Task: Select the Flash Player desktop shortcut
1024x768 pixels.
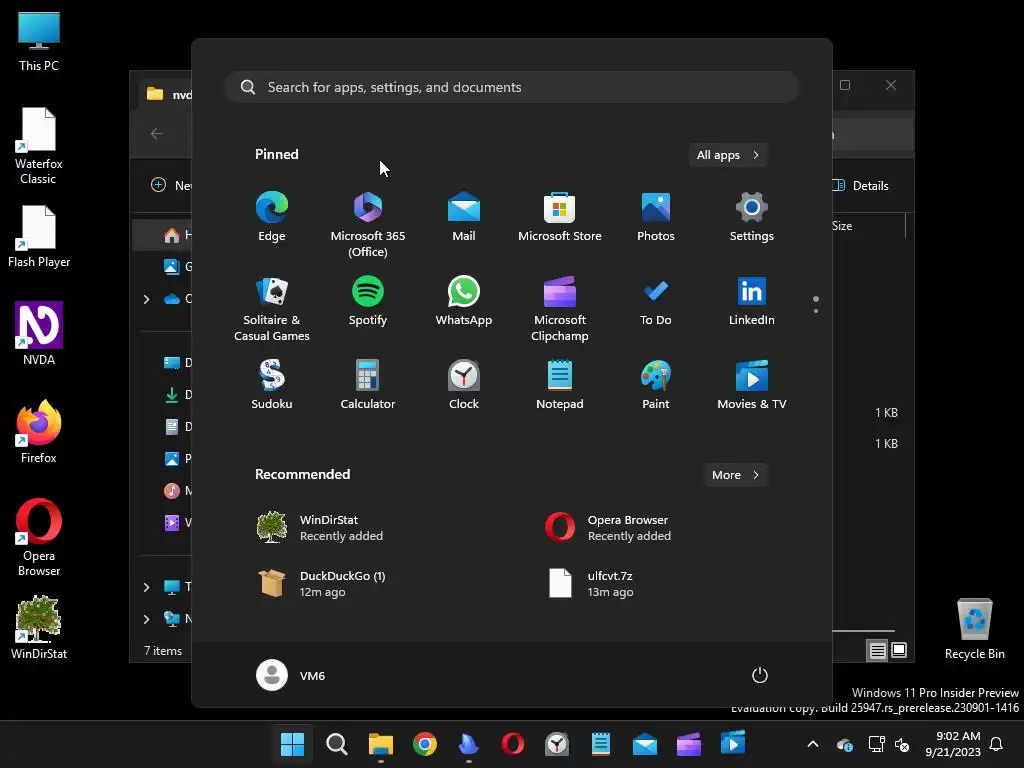Action: pos(39,236)
